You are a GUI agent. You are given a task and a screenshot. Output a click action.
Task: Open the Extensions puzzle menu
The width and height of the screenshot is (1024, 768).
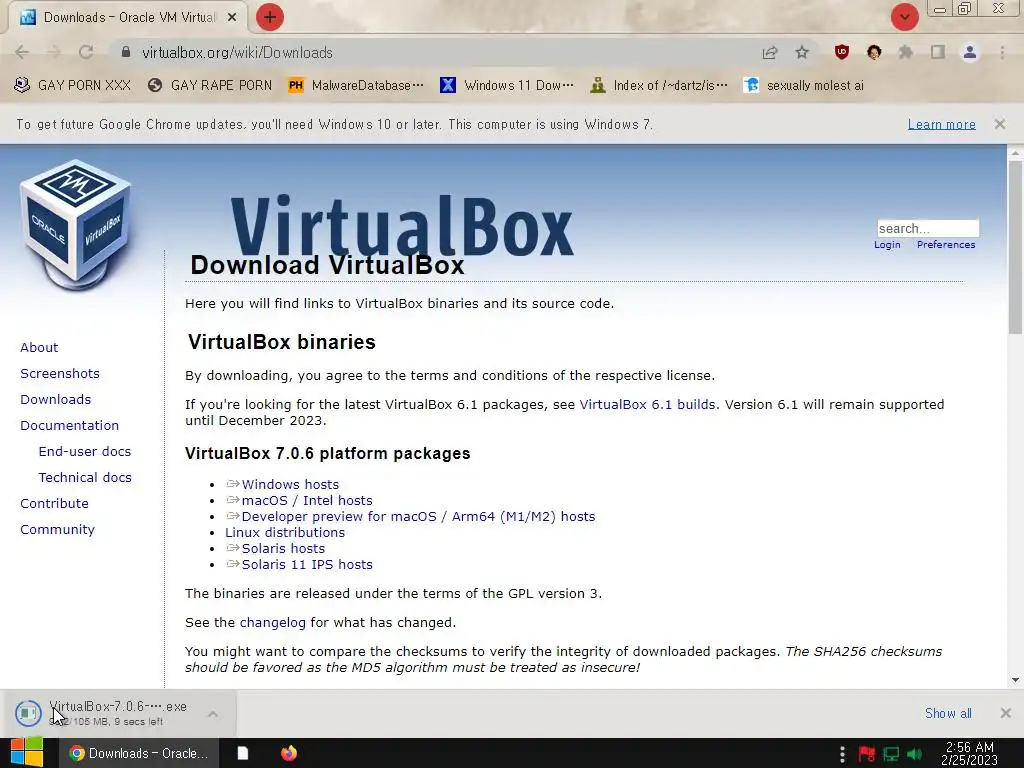[906, 52]
